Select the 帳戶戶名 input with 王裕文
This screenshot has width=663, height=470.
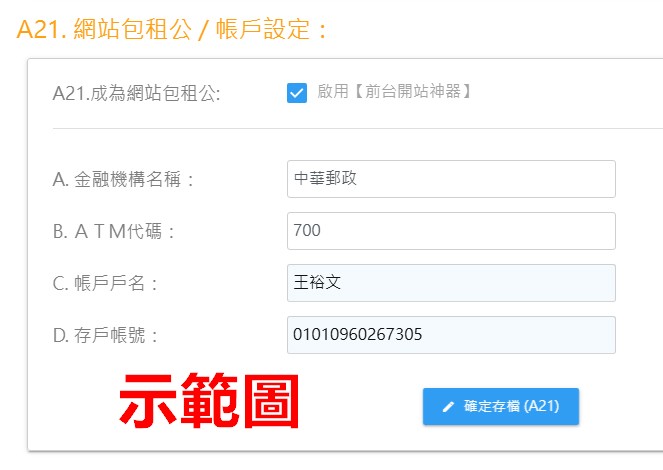[451, 283]
